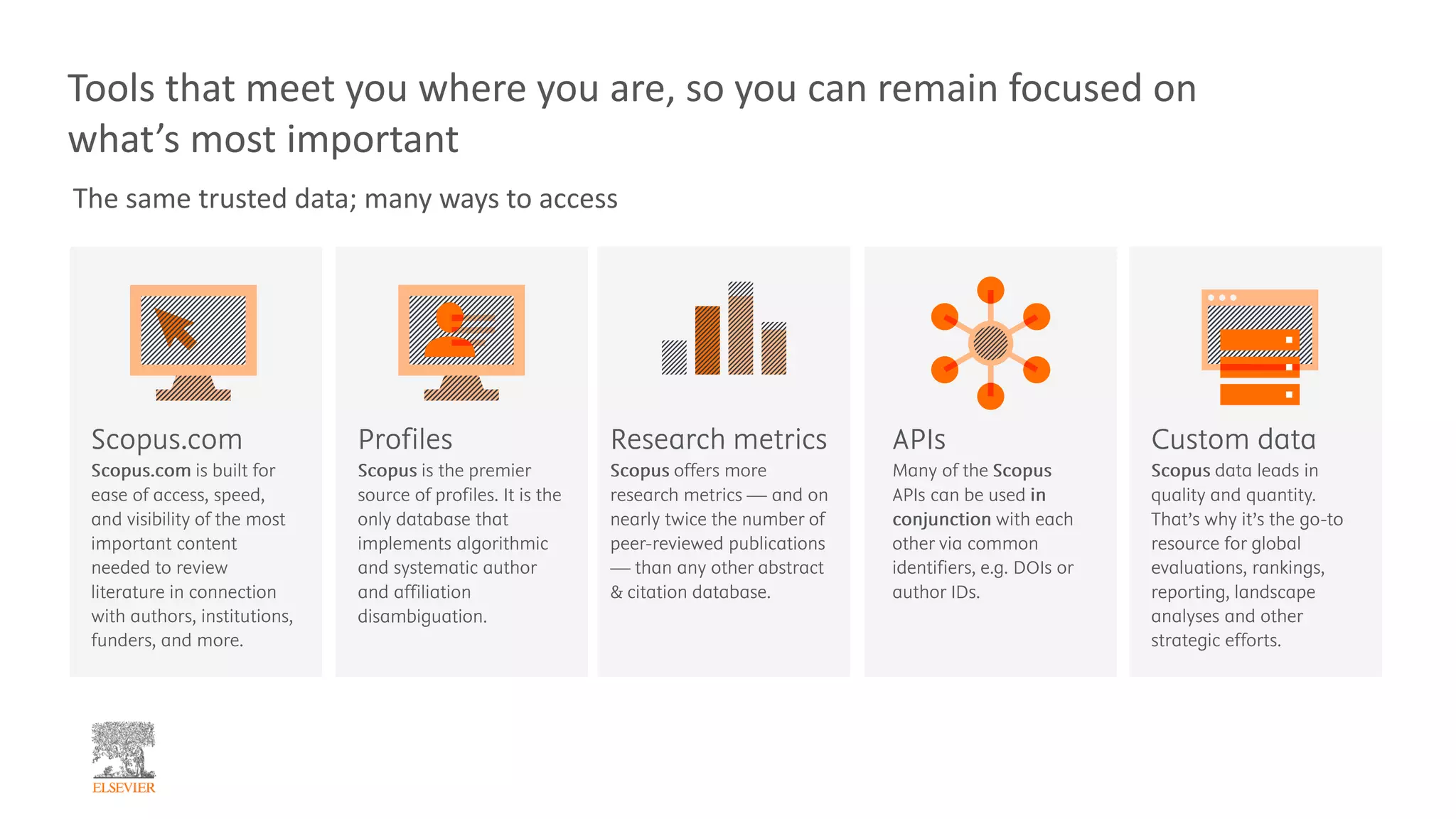Image resolution: width=1456 pixels, height=819 pixels.
Task: Click subtitle "The same trusted data"
Action: (x=345, y=199)
